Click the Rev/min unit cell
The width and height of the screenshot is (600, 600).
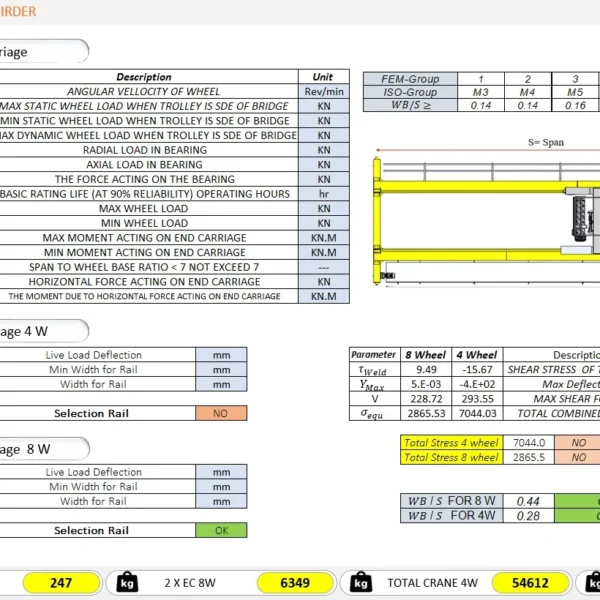point(324,91)
